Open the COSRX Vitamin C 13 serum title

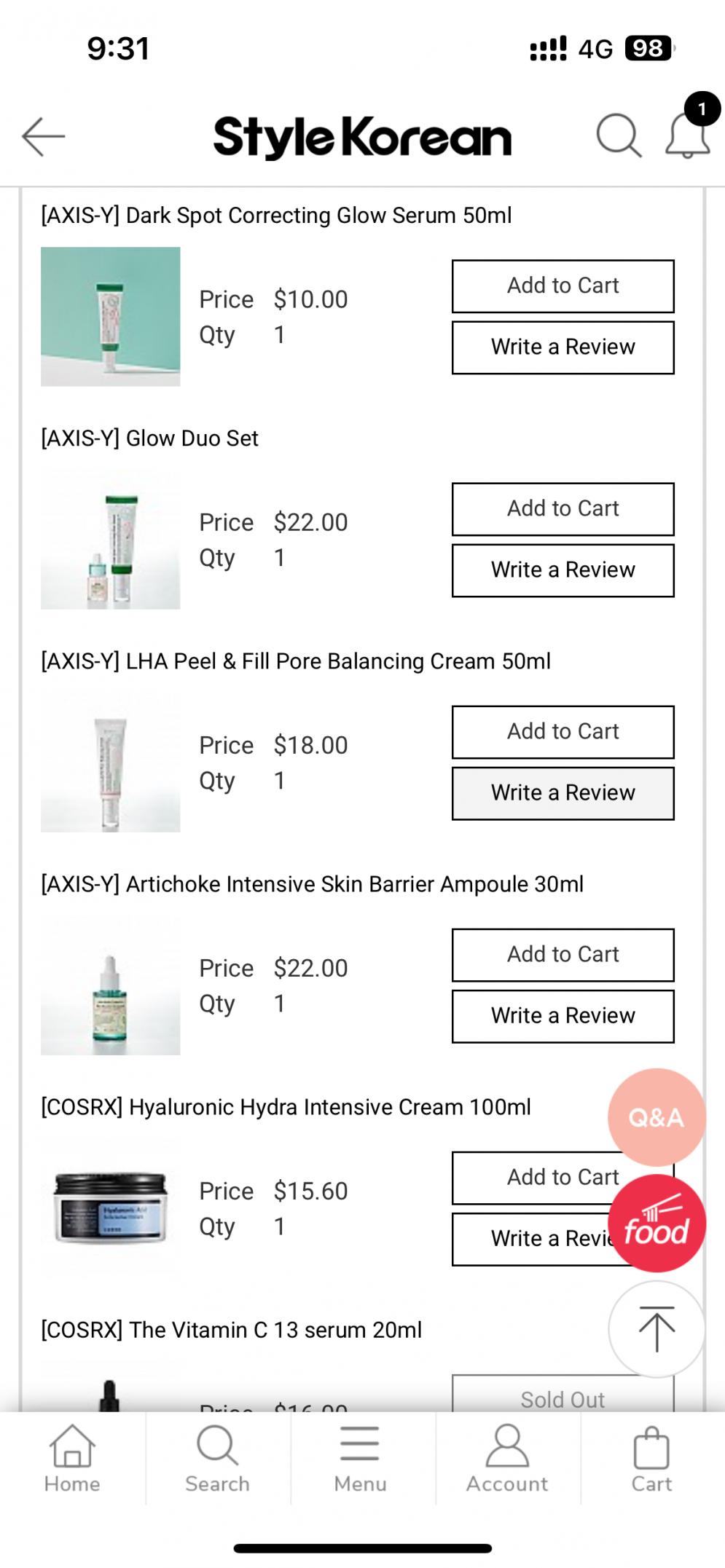click(231, 1330)
